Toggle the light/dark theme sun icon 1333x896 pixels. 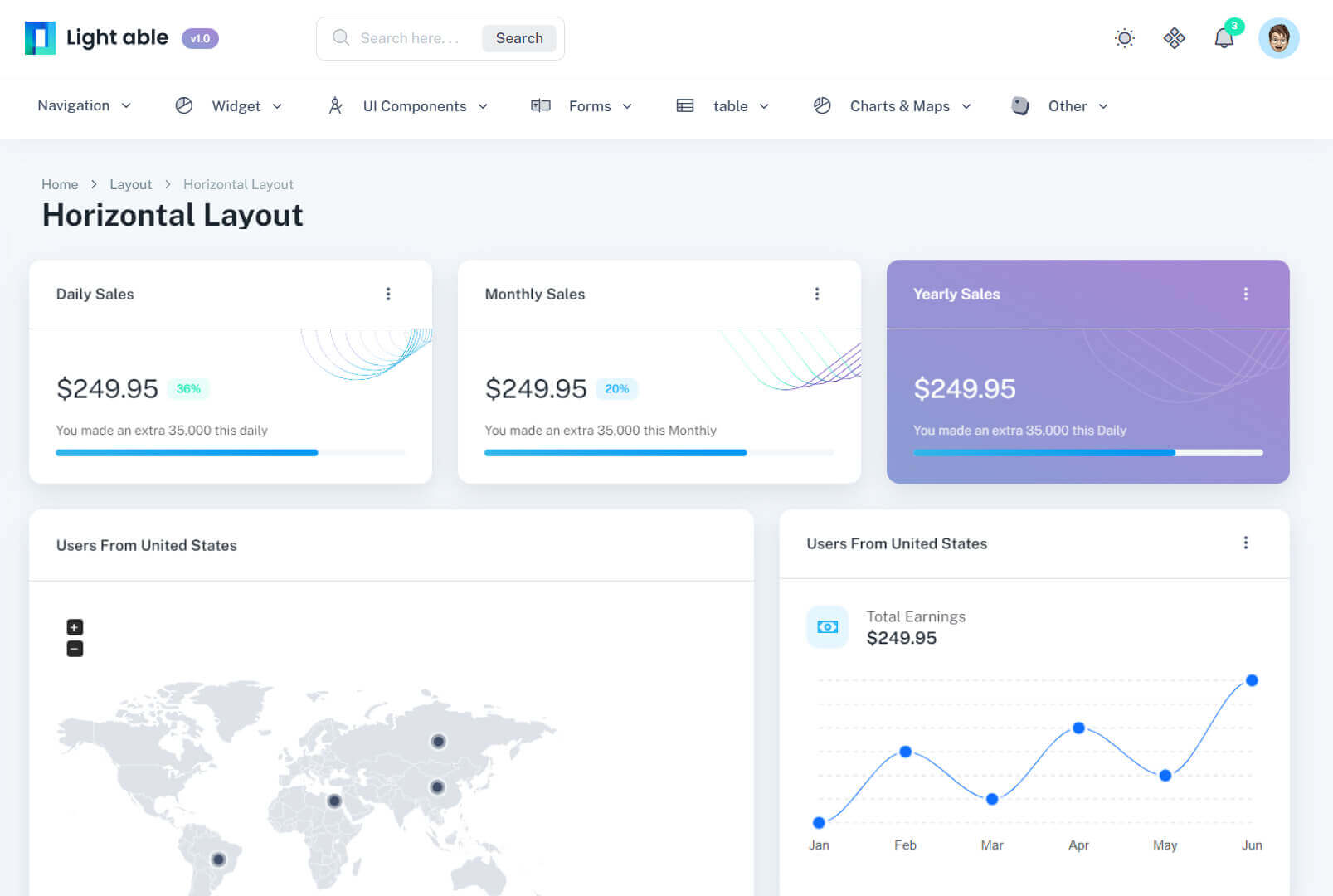coord(1124,38)
